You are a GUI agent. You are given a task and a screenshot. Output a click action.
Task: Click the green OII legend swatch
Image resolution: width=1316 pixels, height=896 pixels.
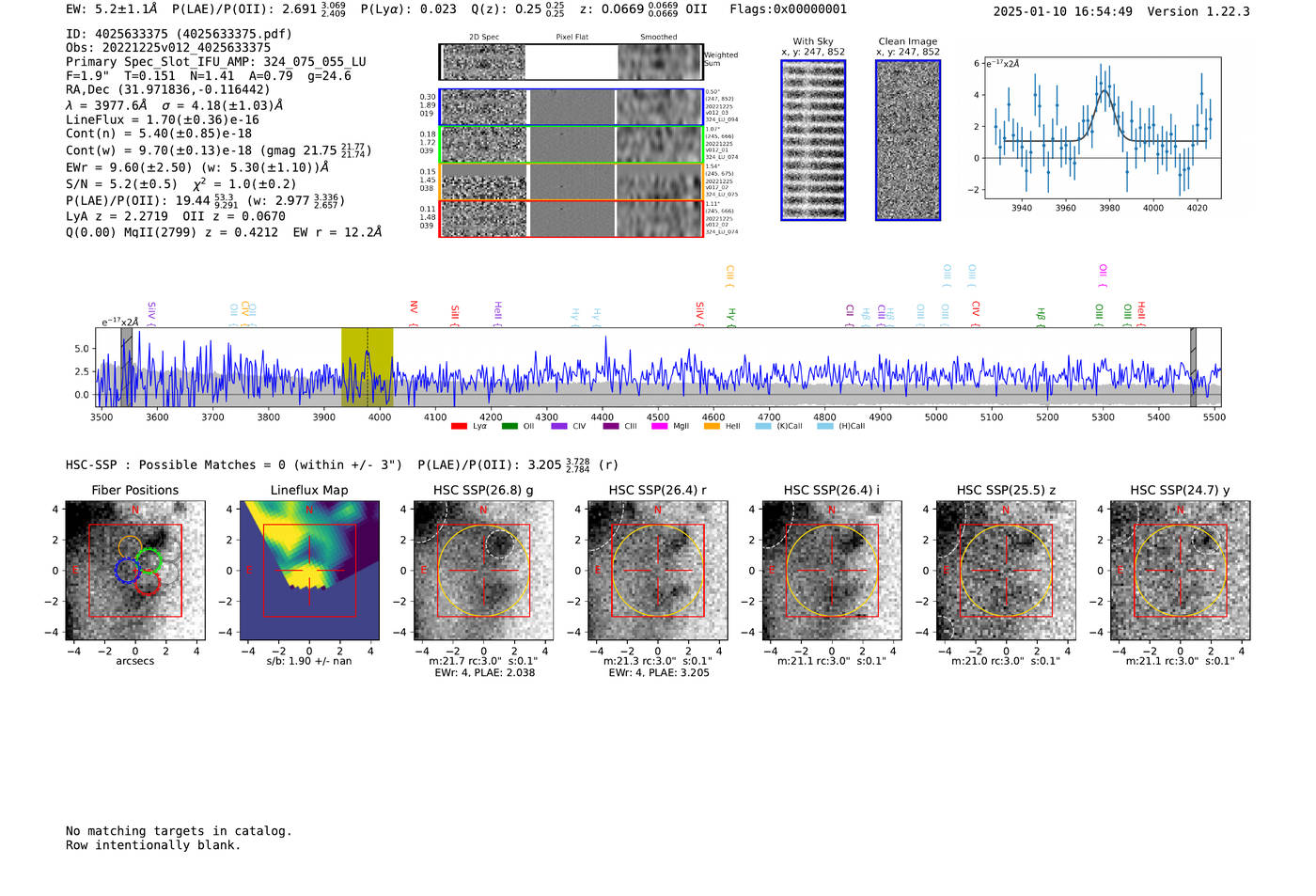coord(509,427)
